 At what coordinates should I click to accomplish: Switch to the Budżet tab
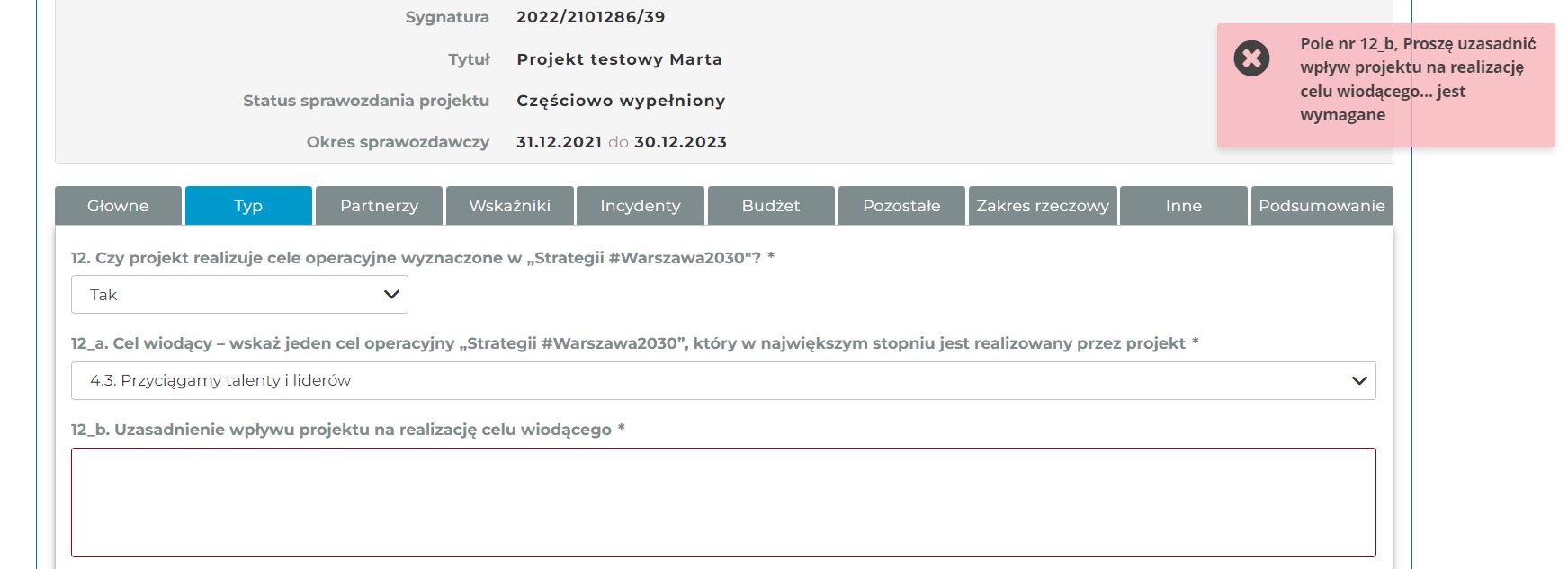click(x=771, y=206)
